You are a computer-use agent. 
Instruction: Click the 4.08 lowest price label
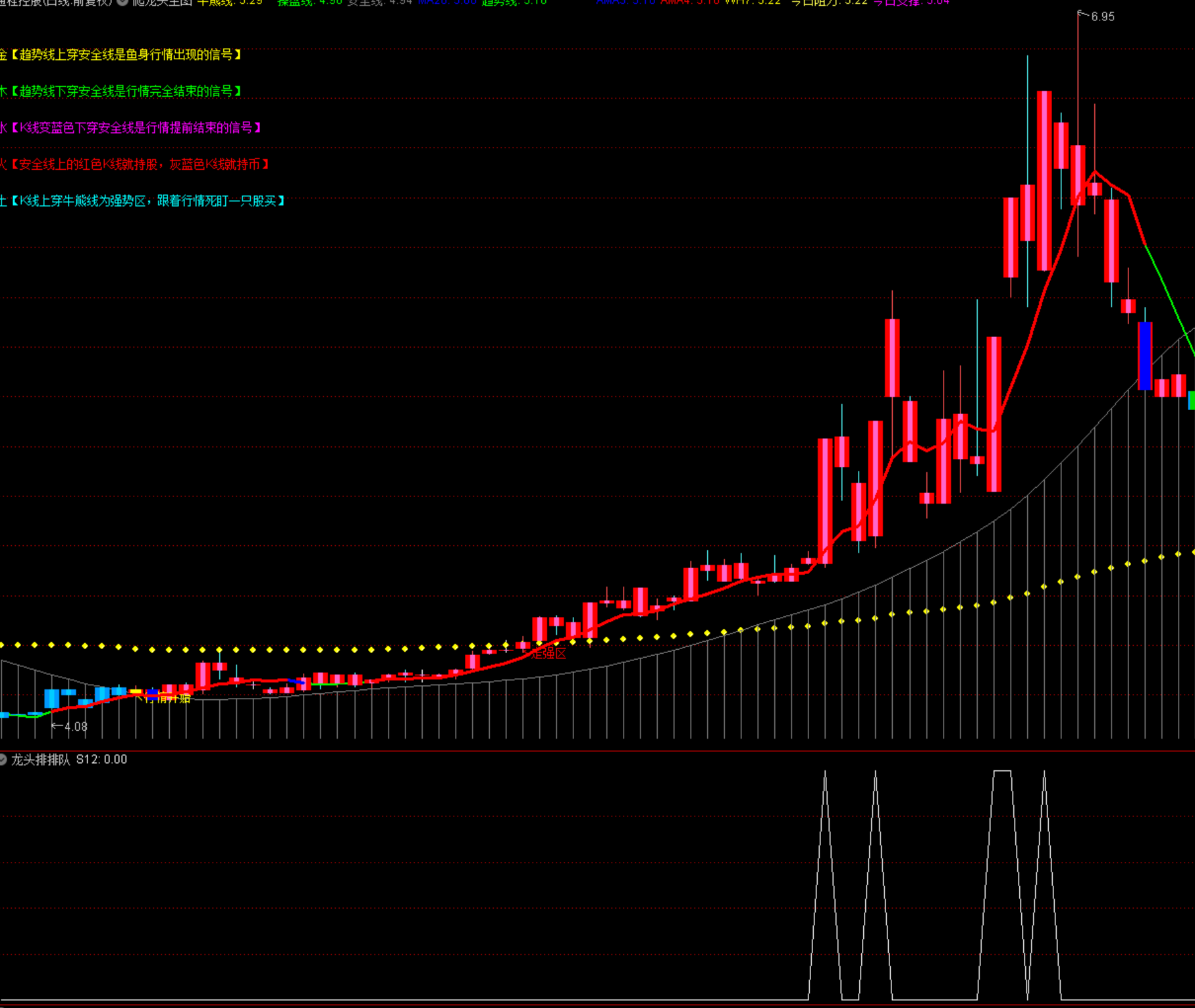pos(75,727)
